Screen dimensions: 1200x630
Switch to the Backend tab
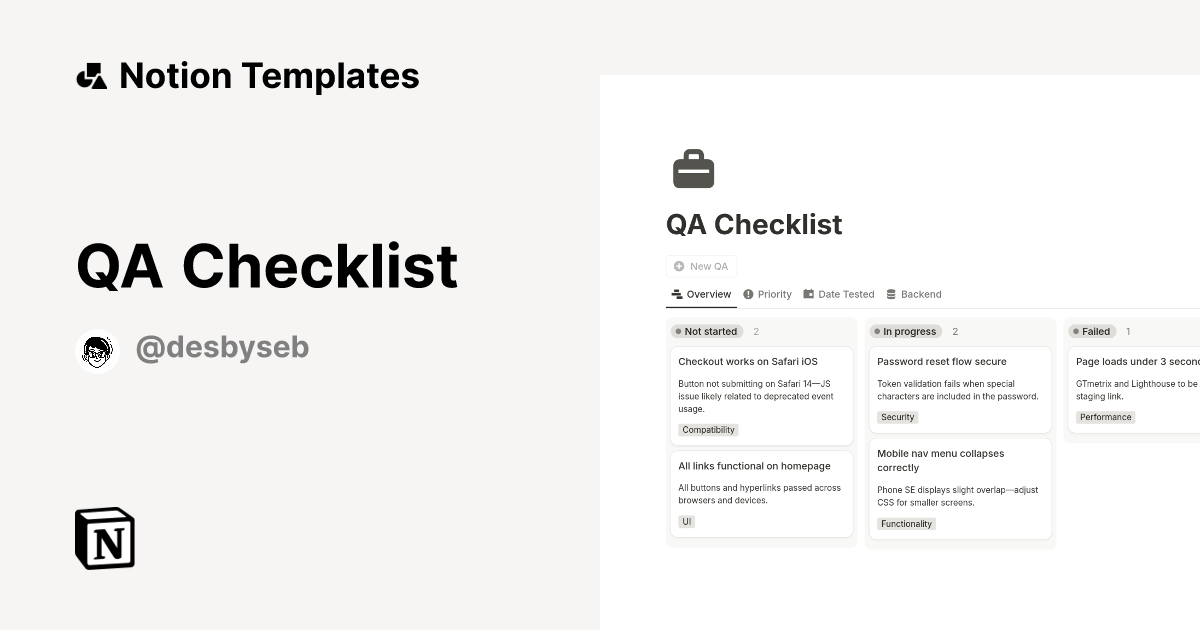coord(920,294)
